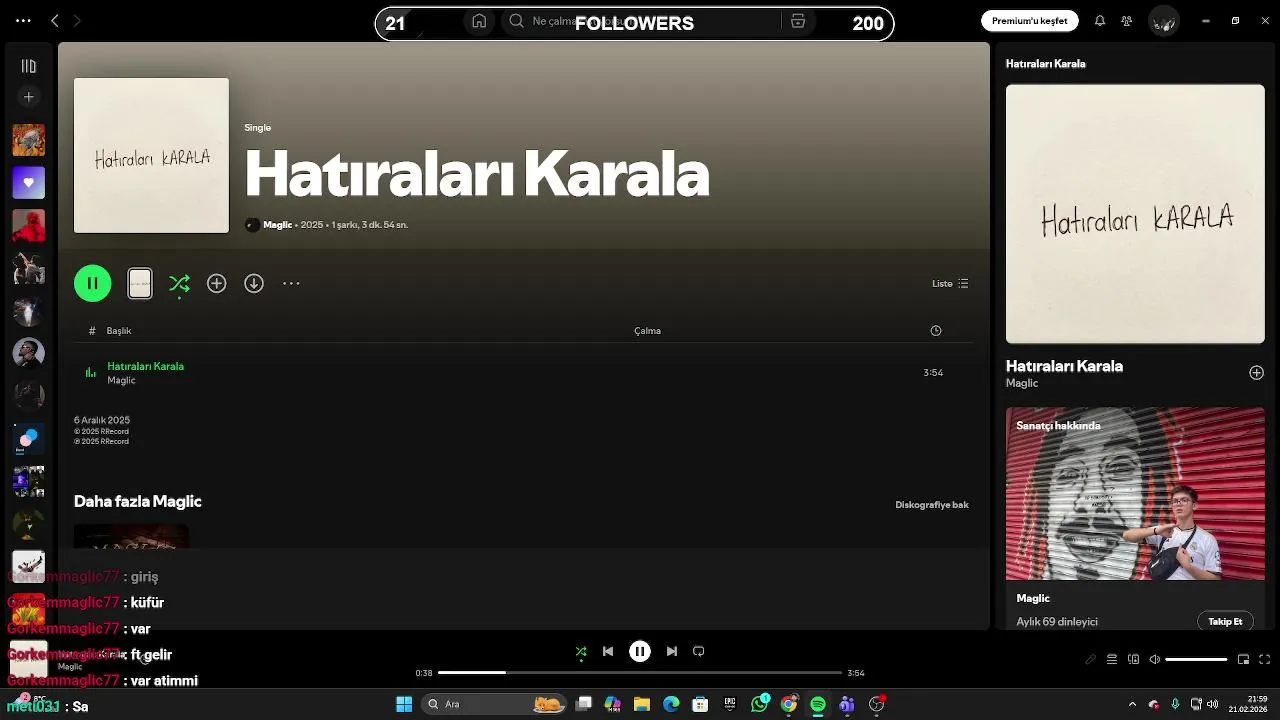Viewport: 1280px width, 720px height.
Task: Open Your Library icon in sidebar
Action: [x=28, y=66]
